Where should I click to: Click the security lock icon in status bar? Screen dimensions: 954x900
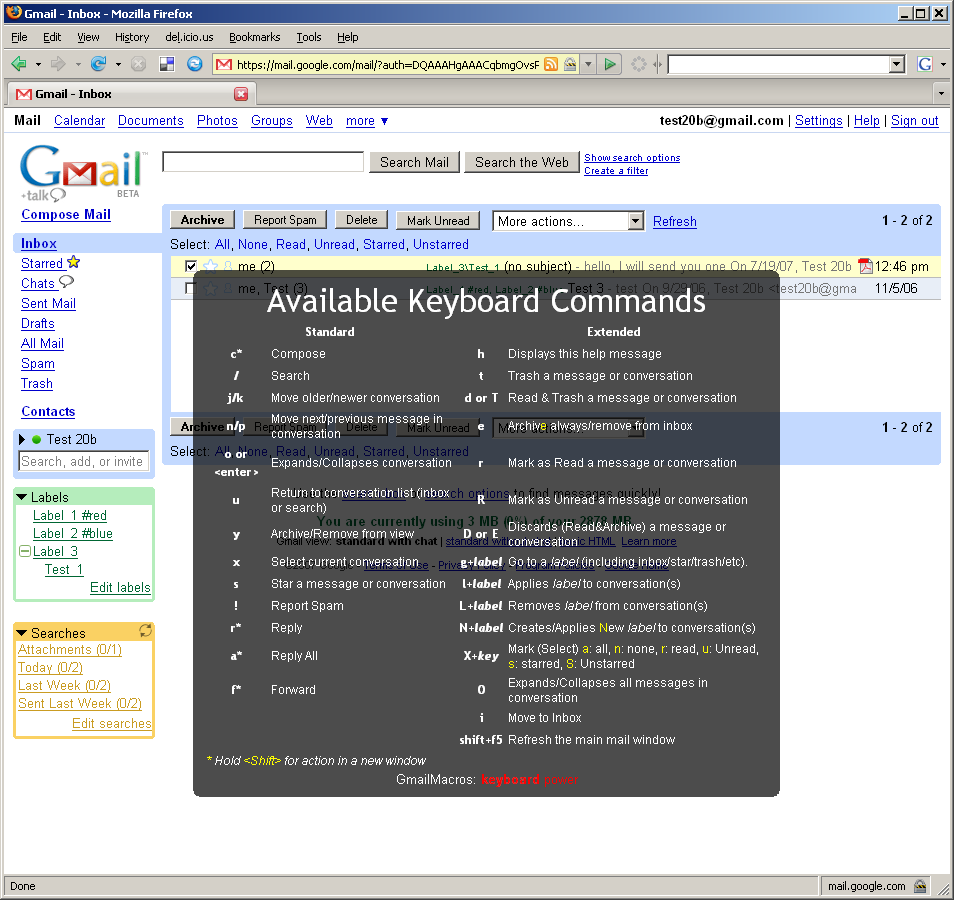pyautogui.click(x=921, y=886)
